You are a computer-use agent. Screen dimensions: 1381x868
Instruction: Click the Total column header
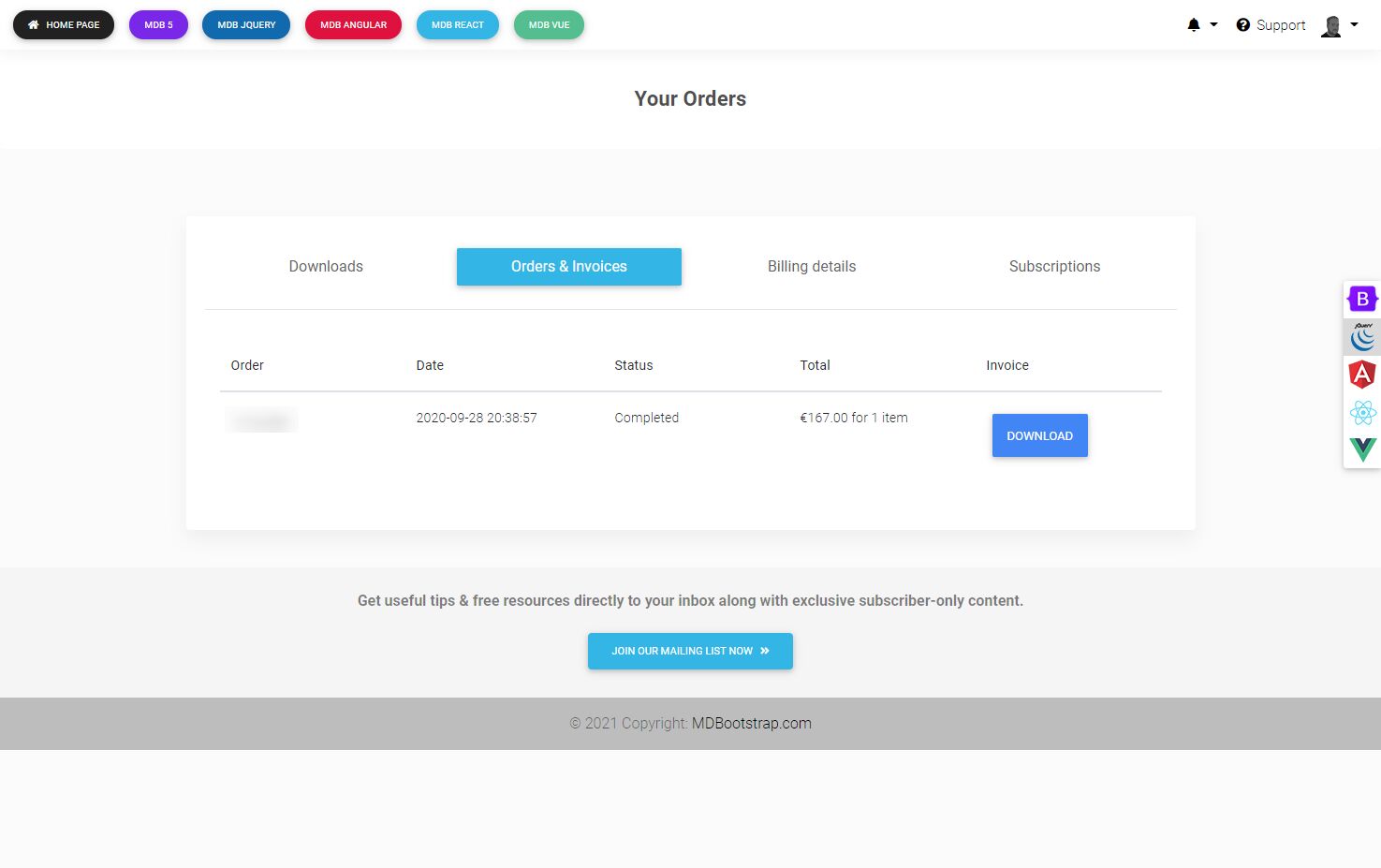[x=815, y=365]
